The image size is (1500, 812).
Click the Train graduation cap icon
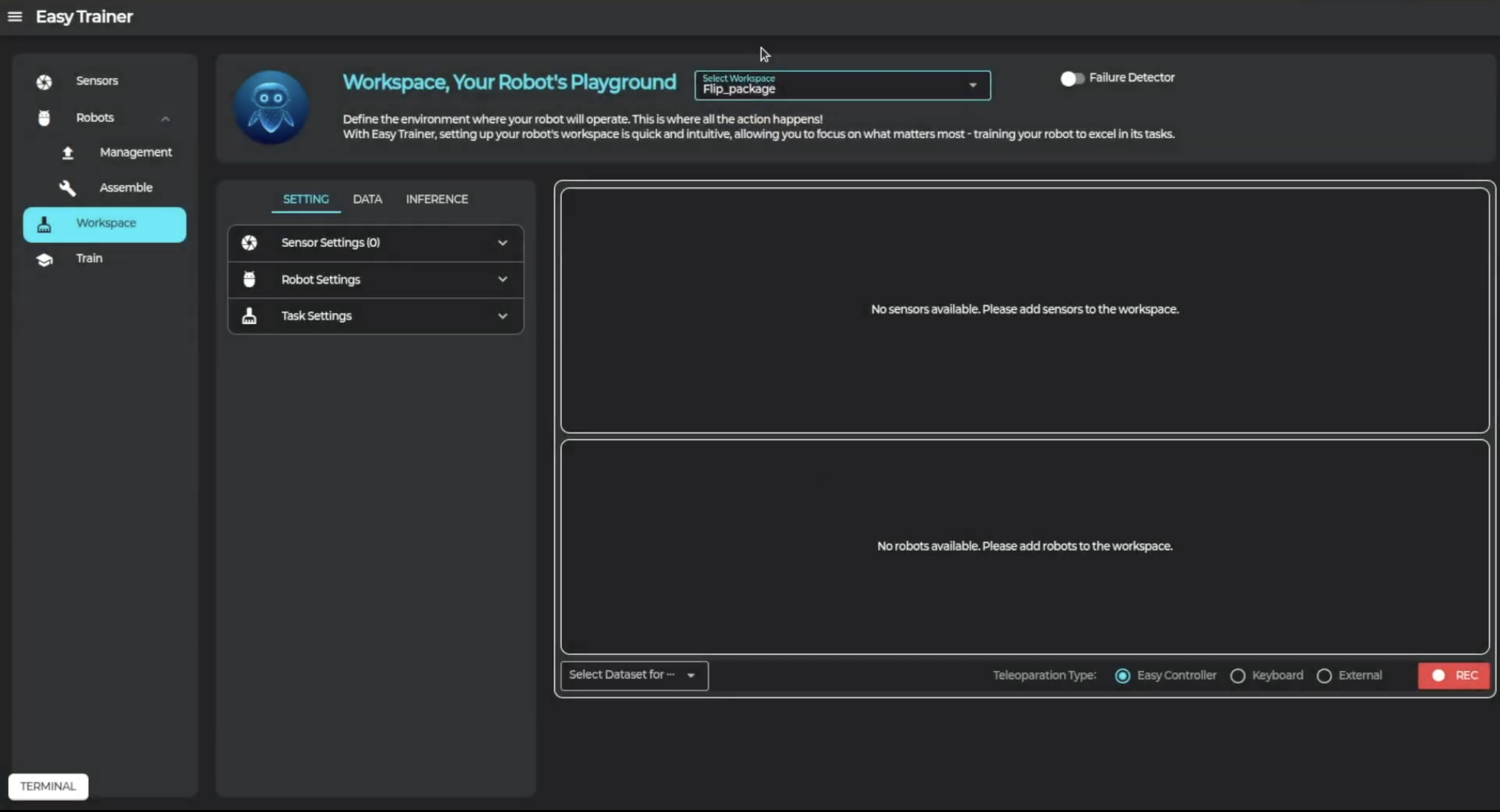44,259
